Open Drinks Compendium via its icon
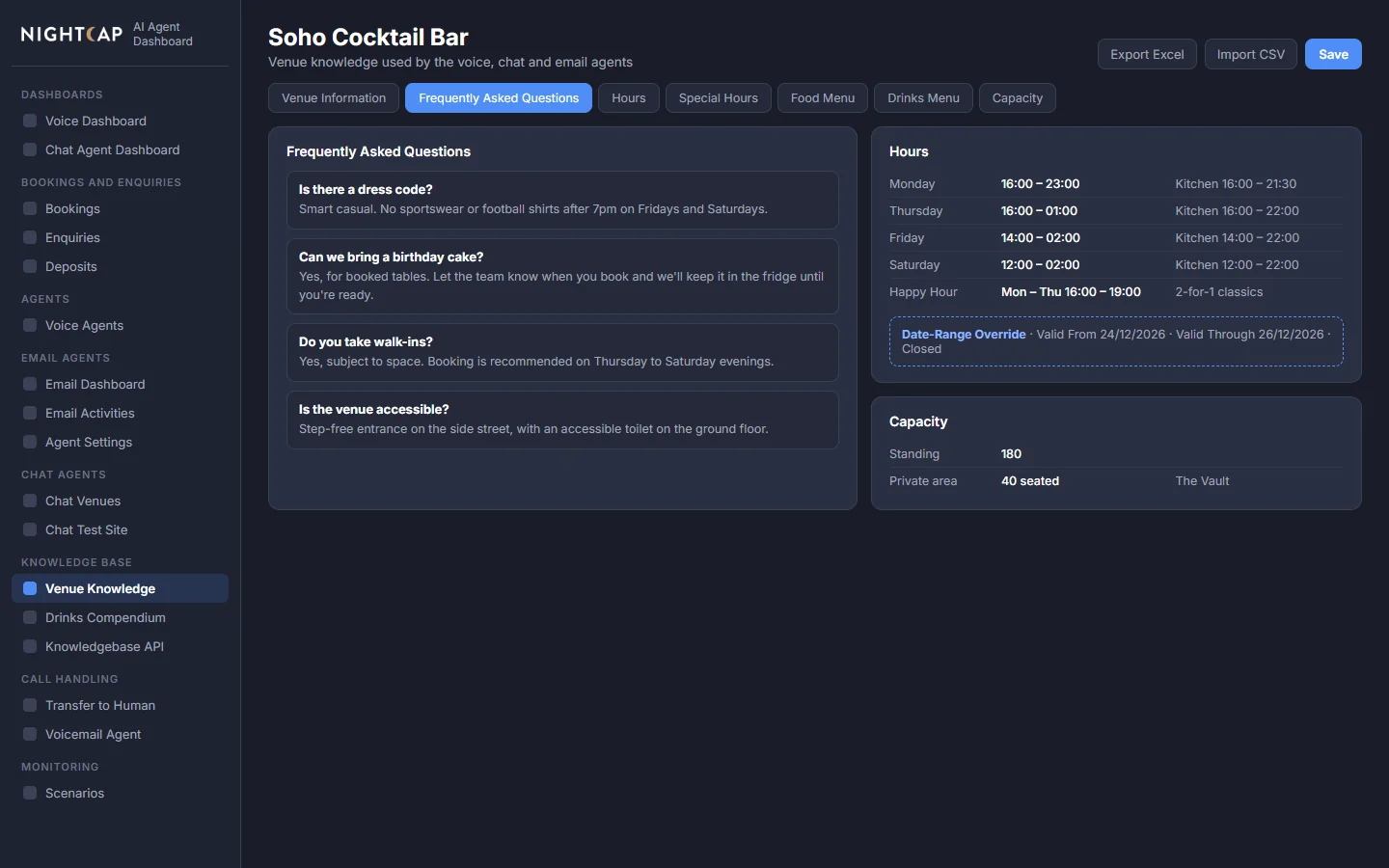 30,617
